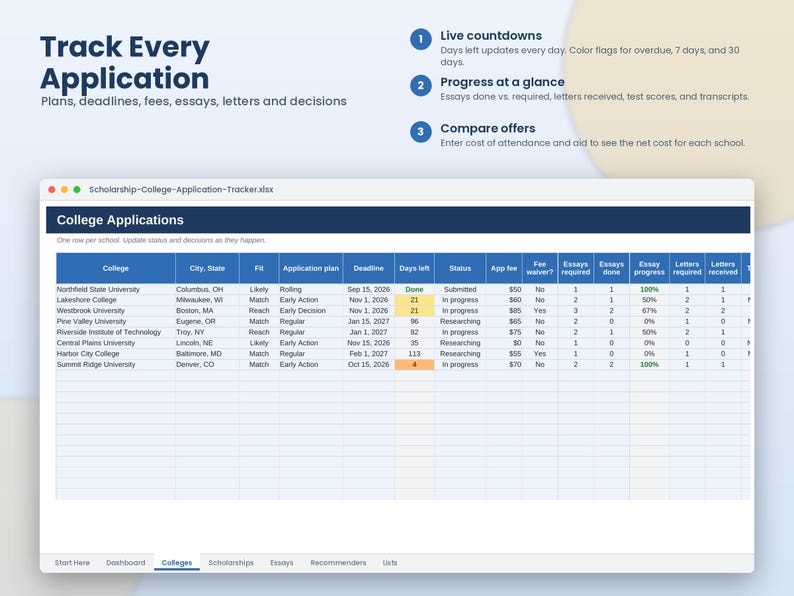Click the Progress at a glance heading
This screenshot has height=596, width=794.
(x=502, y=82)
